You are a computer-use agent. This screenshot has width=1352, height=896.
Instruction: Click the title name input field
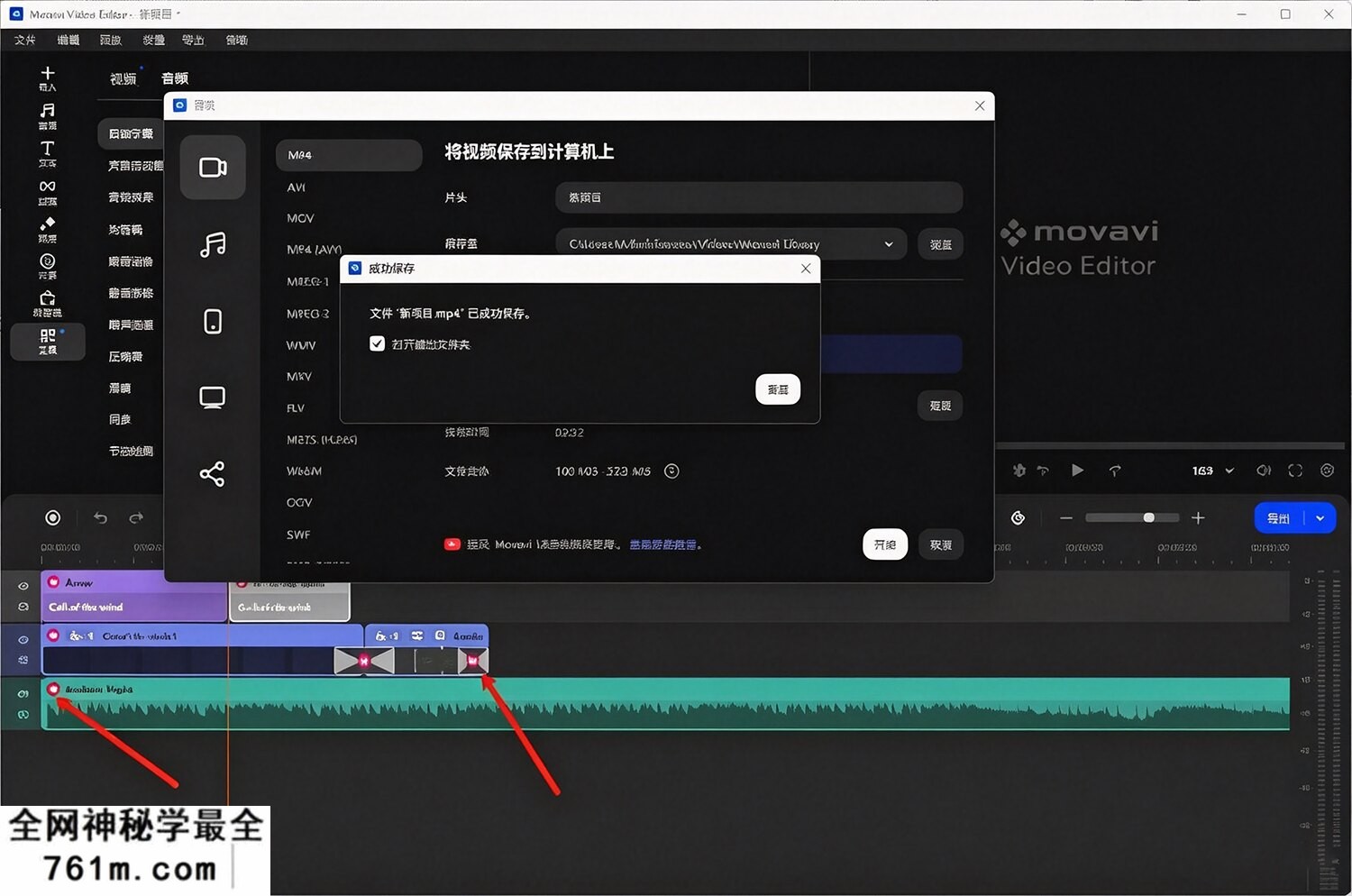click(759, 197)
